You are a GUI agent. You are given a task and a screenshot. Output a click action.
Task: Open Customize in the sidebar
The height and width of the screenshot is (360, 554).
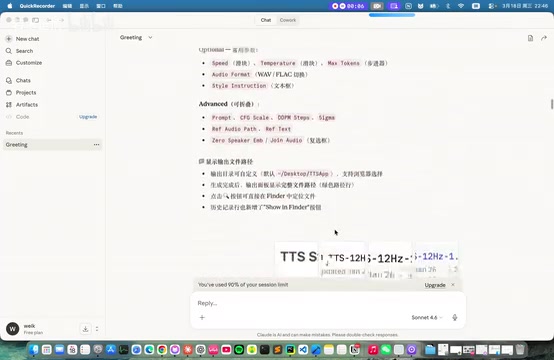(x=24, y=63)
